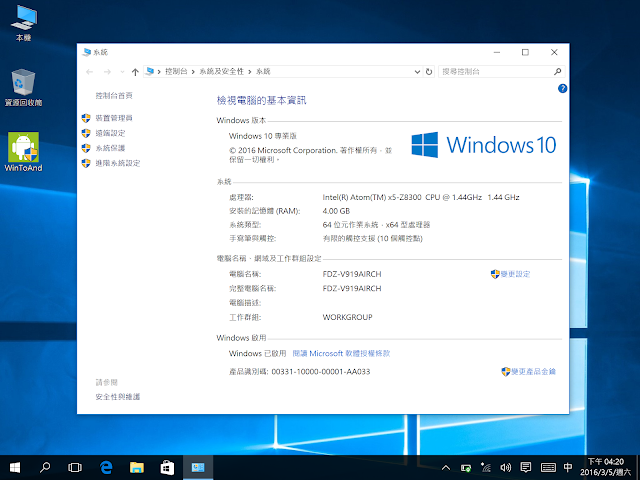Click the system icon in title bar
The width and height of the screenshot is (640, 480).
tap(87, 52)
